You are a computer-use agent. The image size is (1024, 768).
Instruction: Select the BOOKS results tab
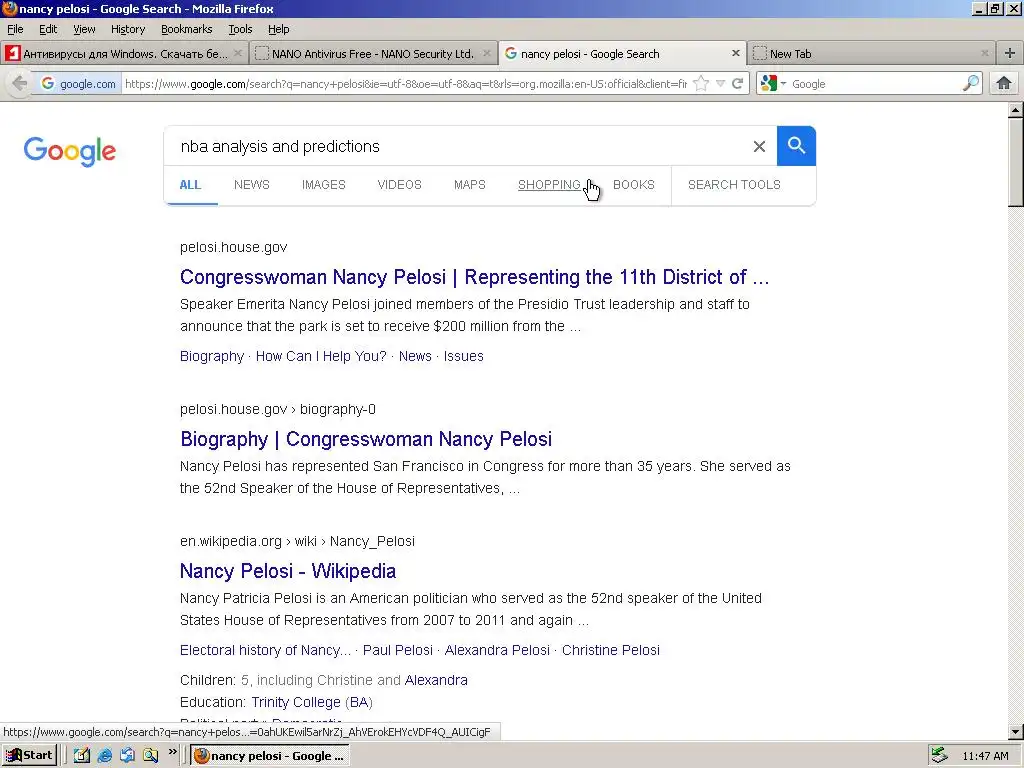(x=633, y=185)
